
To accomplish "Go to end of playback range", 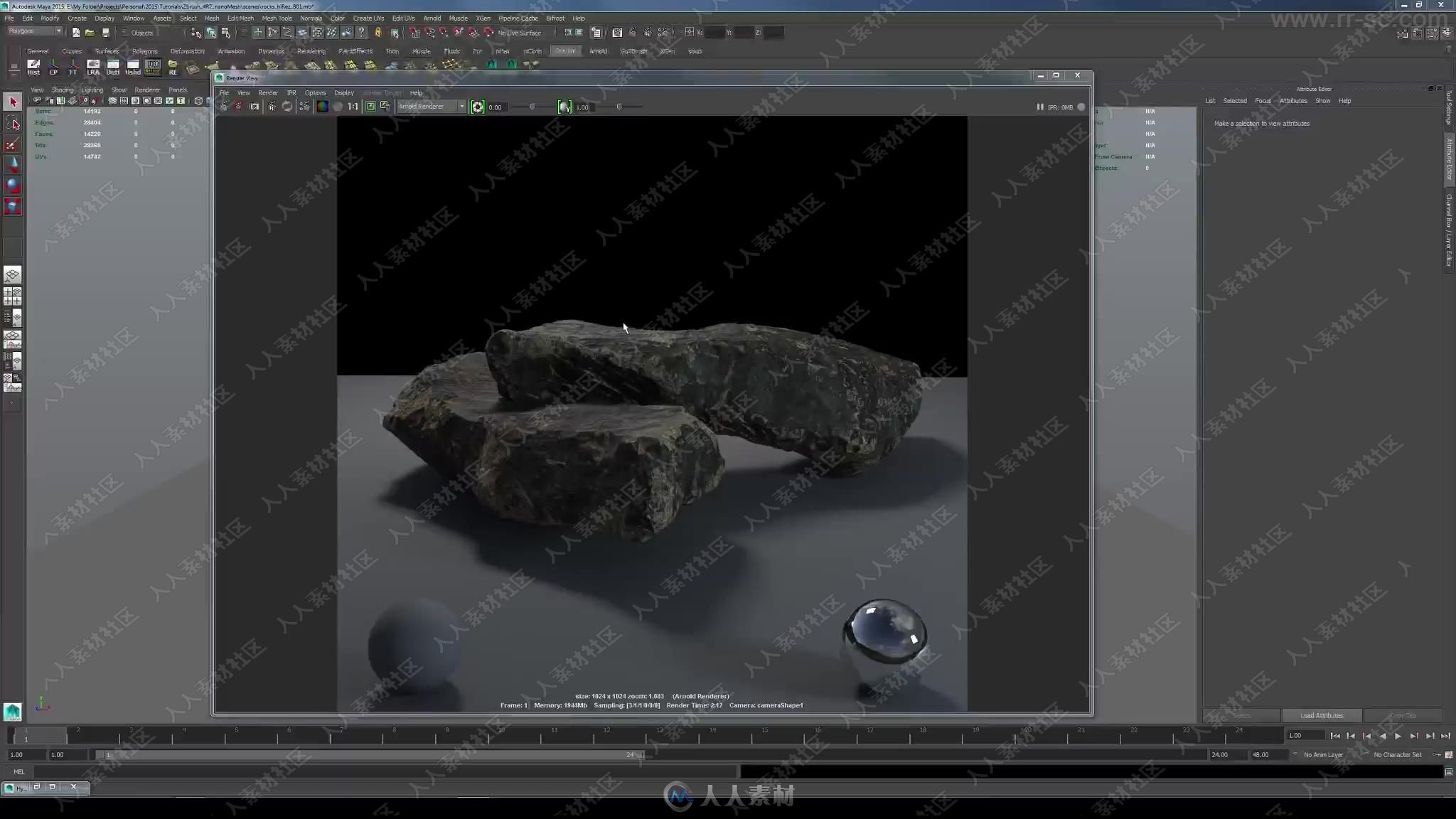I will (x=1445, y=737).
